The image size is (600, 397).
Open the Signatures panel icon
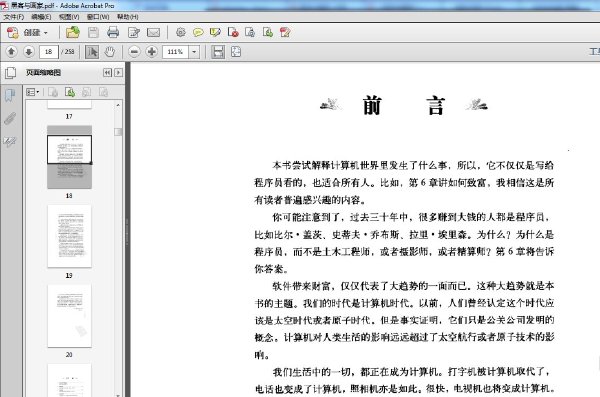click(10, 142)
